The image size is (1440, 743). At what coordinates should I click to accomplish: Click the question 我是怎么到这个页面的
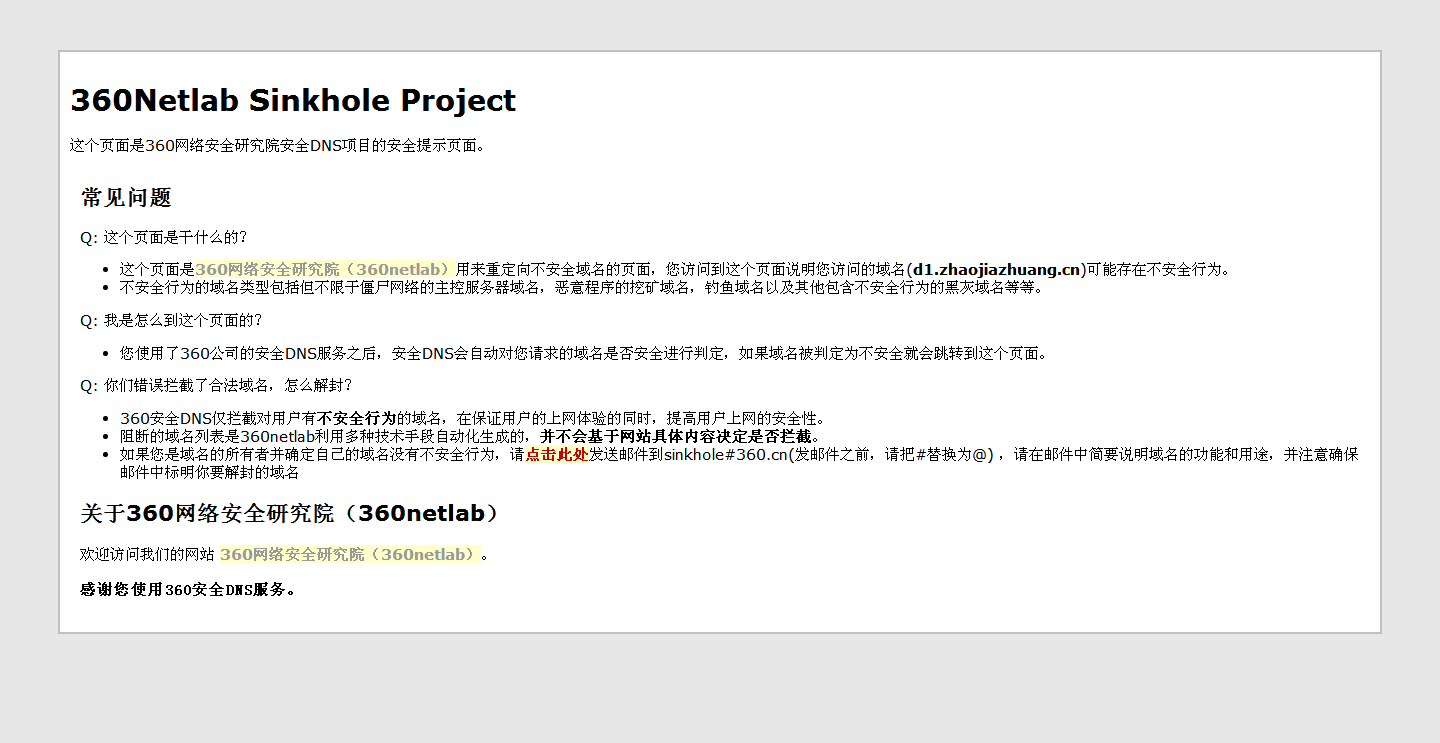(171, 320)
